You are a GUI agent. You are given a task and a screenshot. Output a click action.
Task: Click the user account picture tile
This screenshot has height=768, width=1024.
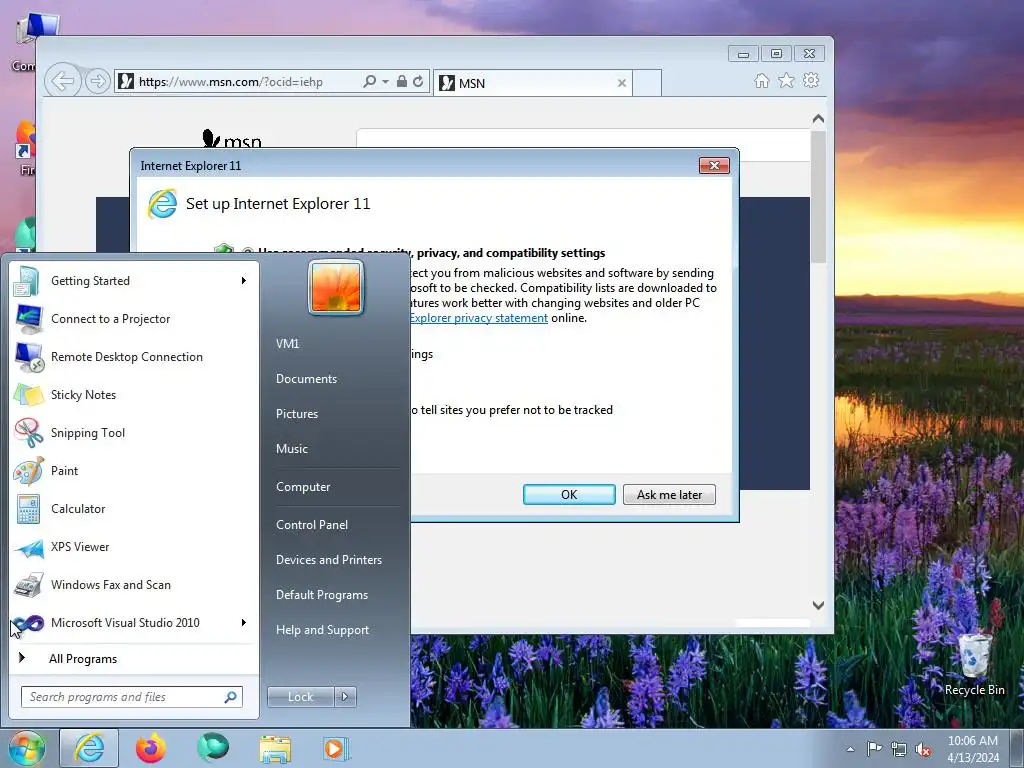(336, 287)
